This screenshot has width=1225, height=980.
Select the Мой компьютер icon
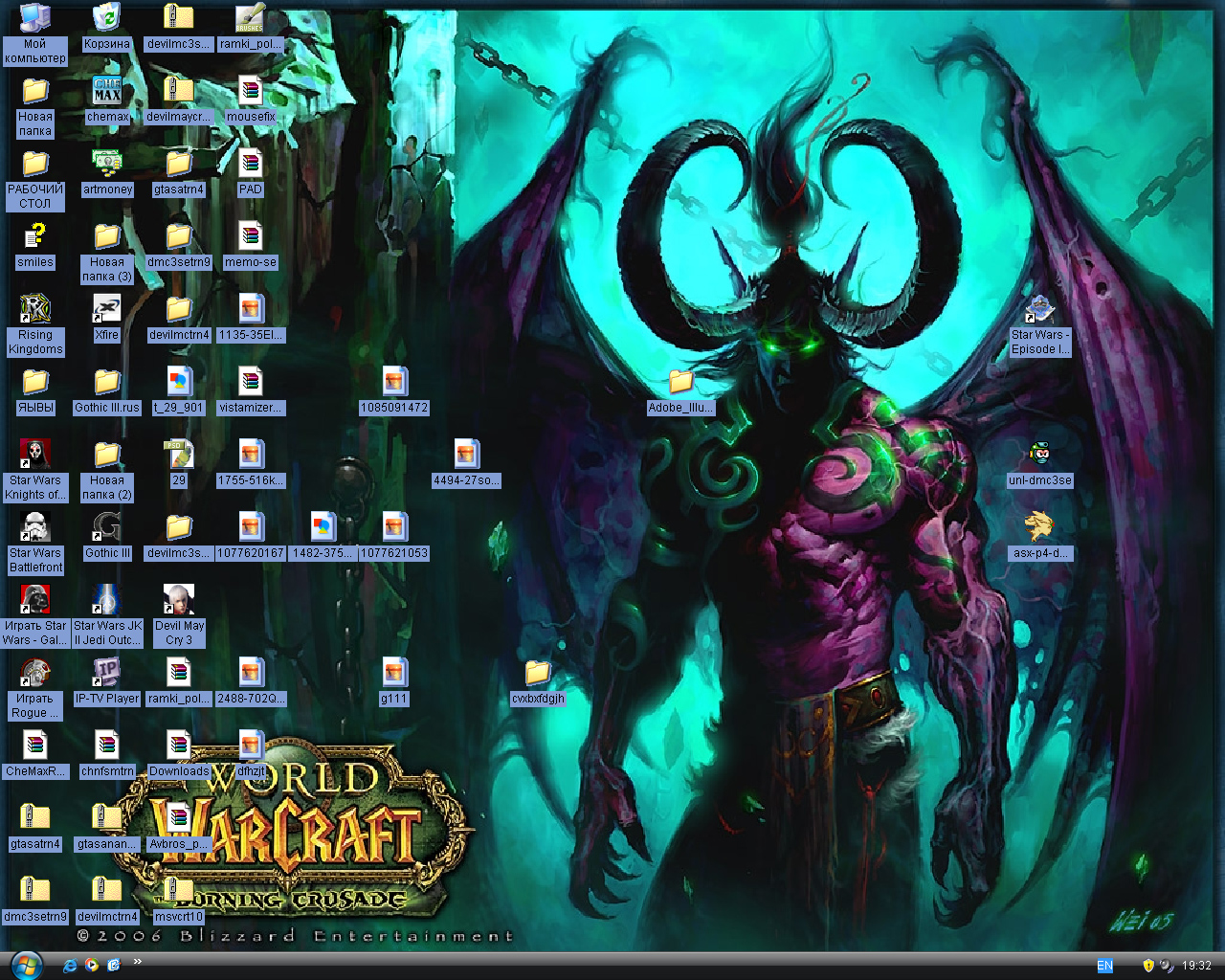(35, 18)
